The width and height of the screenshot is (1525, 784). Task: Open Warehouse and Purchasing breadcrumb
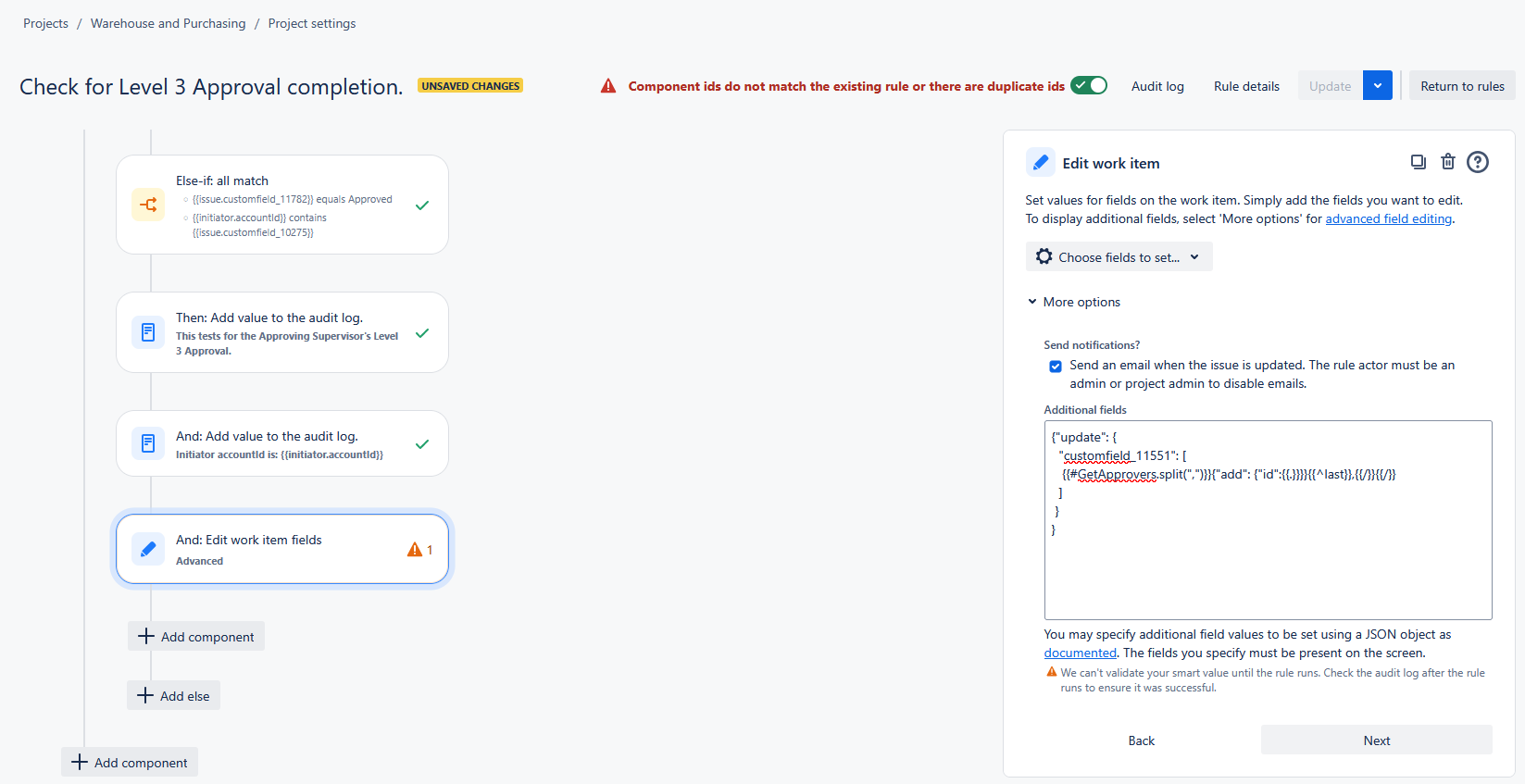(x=169, y=23)
